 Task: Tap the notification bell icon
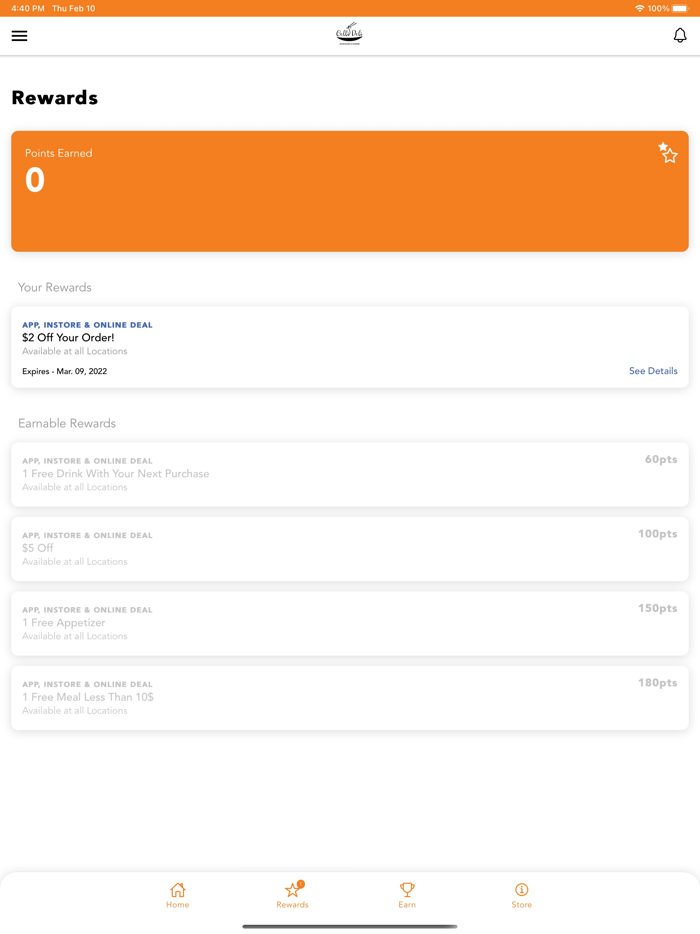(x=680, y=36)
